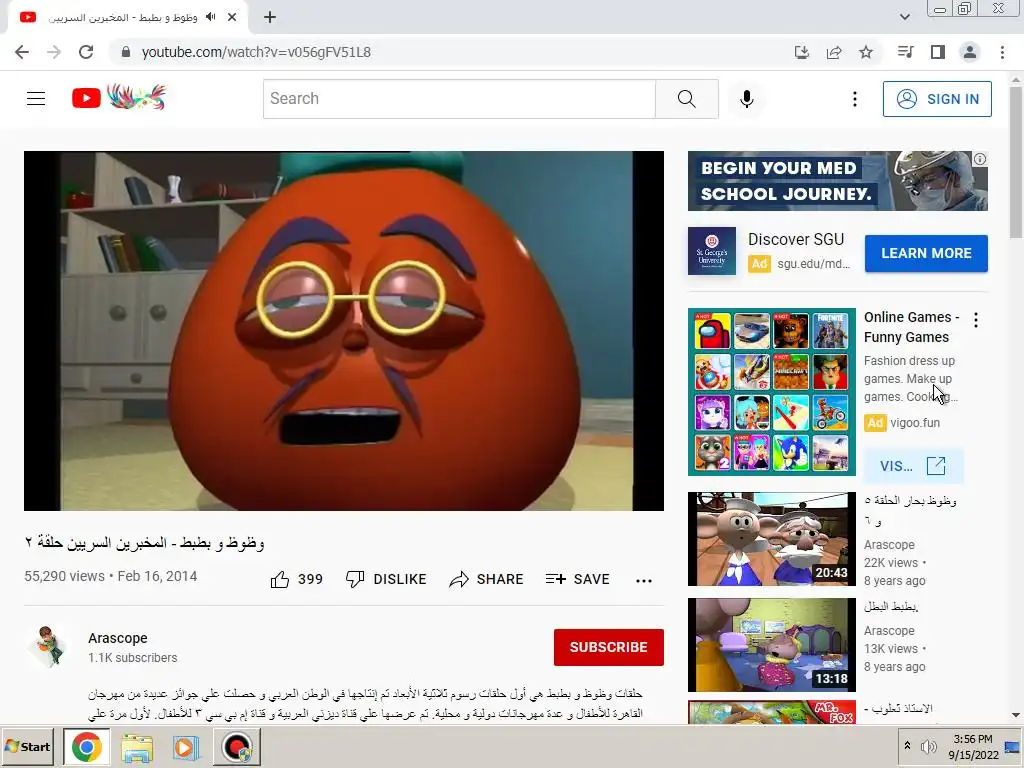The height and width of the screenshot is (768, 1024).
Task: Click the page vertical scrollbar thumb
Action: click(1016, 161)
